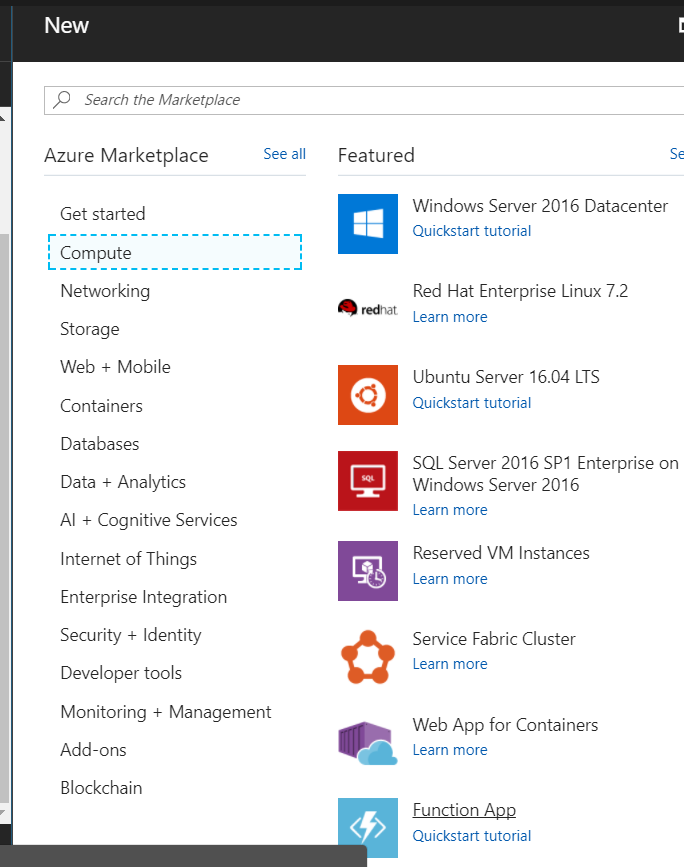Click the magnifying glass search icon
The width and height of the screenshot is (684, 867).
62,100
